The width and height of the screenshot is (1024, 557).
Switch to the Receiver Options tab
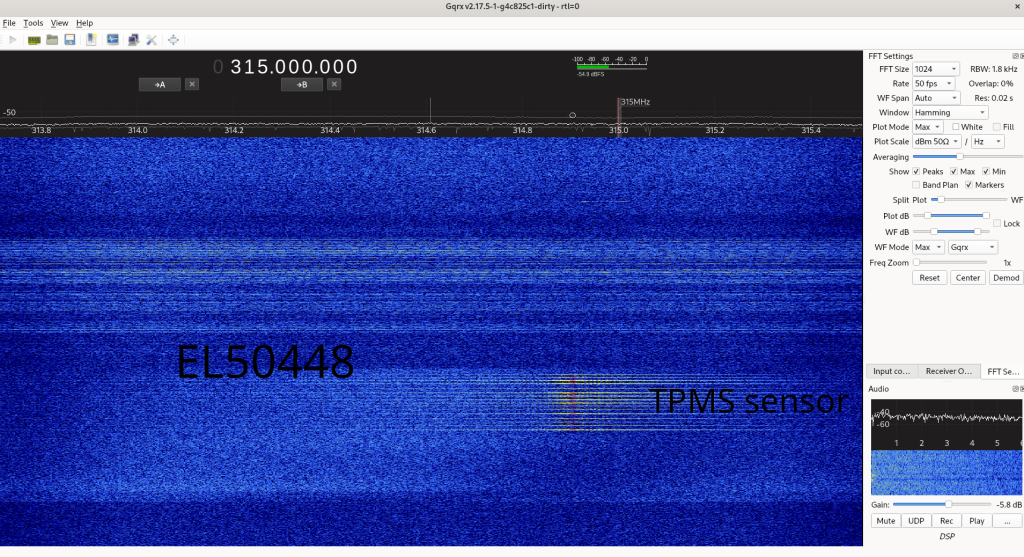tap(949, 371)
